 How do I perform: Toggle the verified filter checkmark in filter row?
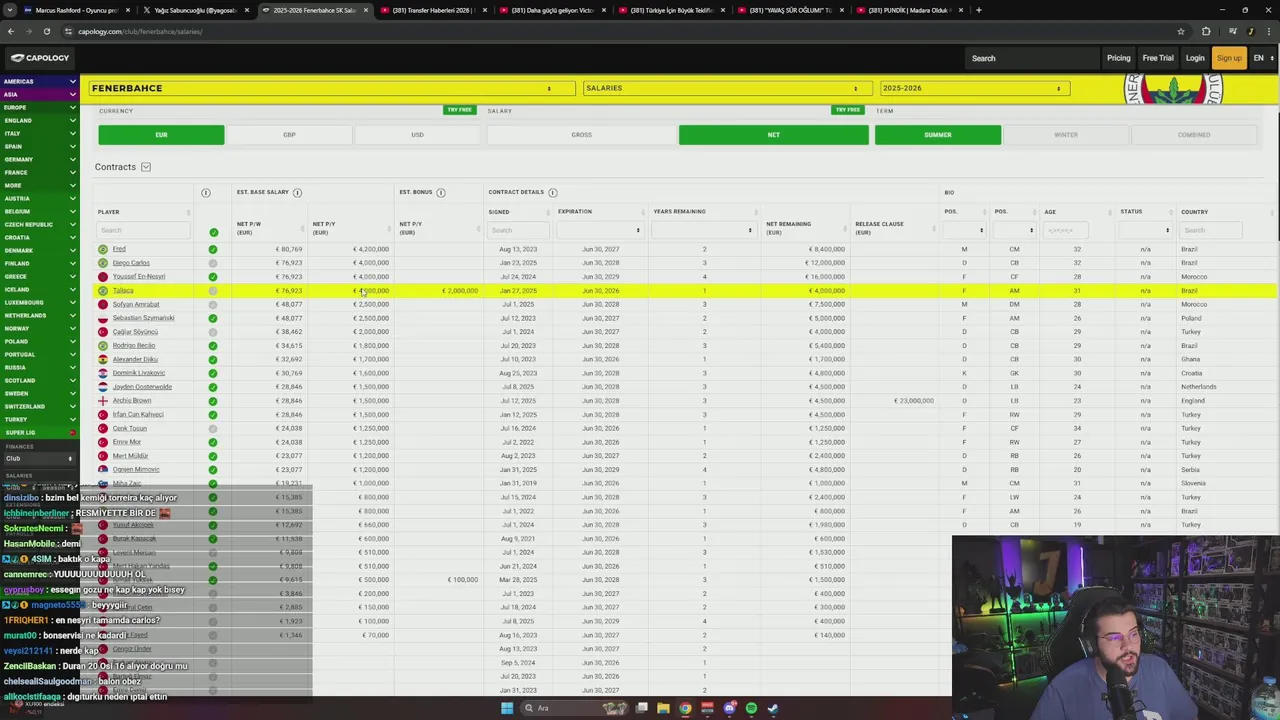click(x=213, y=232)
